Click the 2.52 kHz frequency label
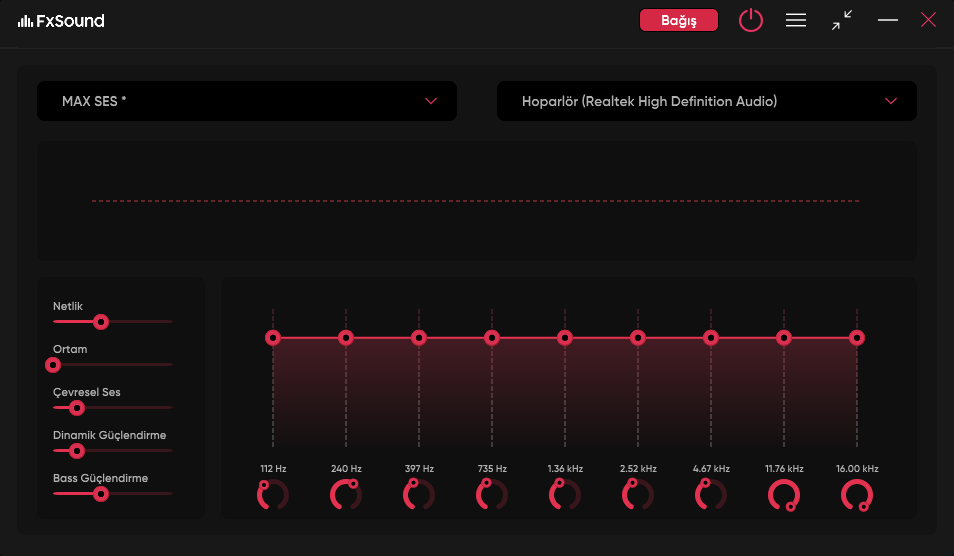Viewport: 954px width, 556px height. 638,468
